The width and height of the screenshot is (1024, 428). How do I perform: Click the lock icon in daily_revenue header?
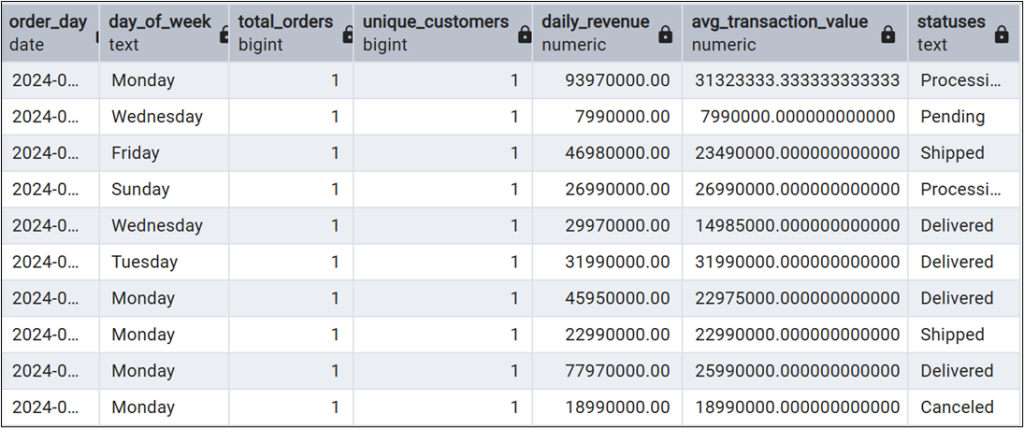[665, 35]
